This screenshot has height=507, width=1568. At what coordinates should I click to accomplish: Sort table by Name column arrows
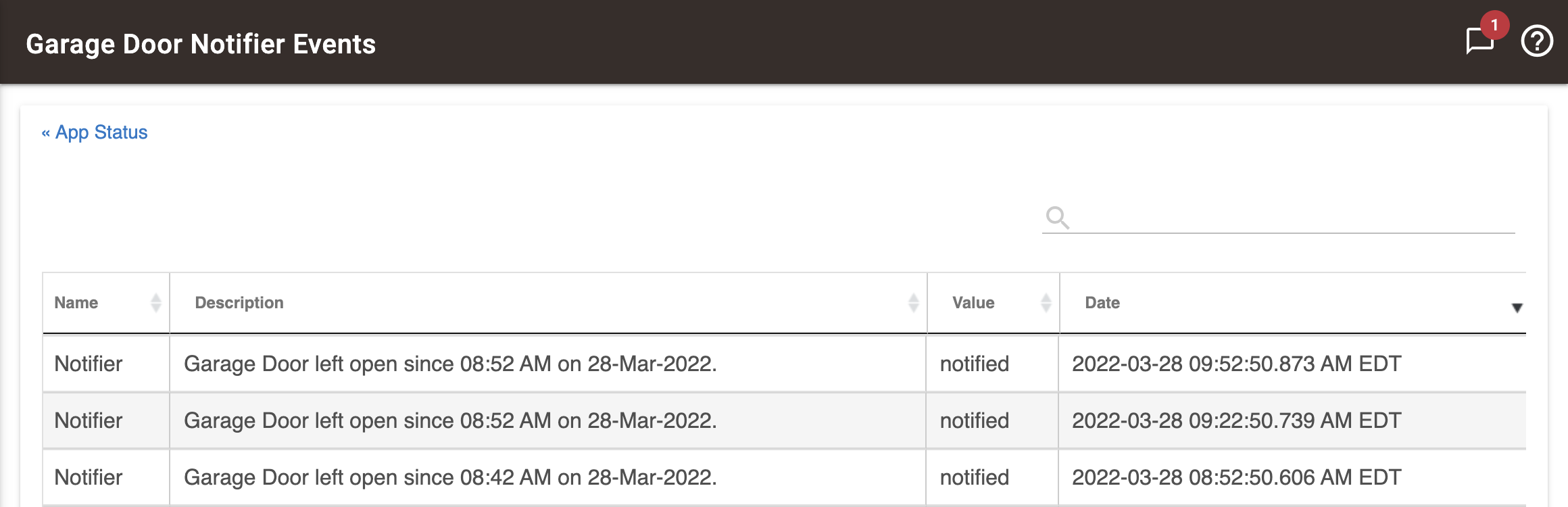point(156,303)
